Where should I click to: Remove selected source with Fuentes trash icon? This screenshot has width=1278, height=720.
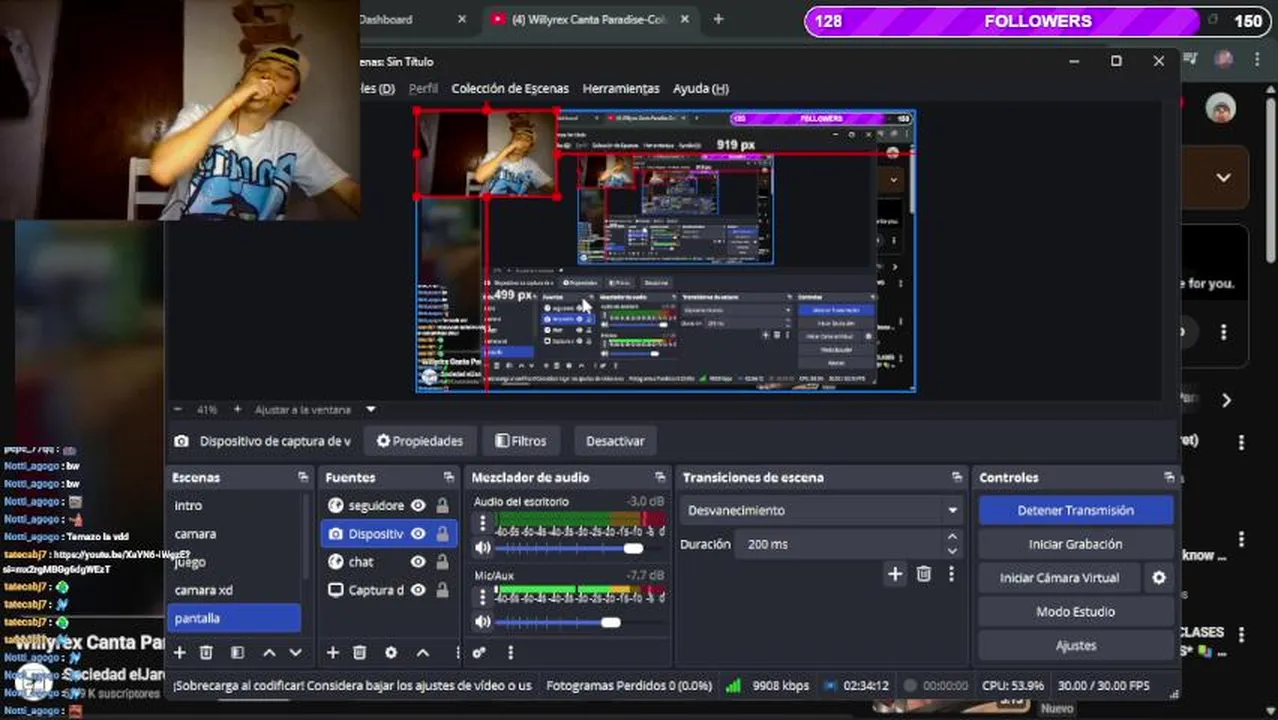point(359,653)
